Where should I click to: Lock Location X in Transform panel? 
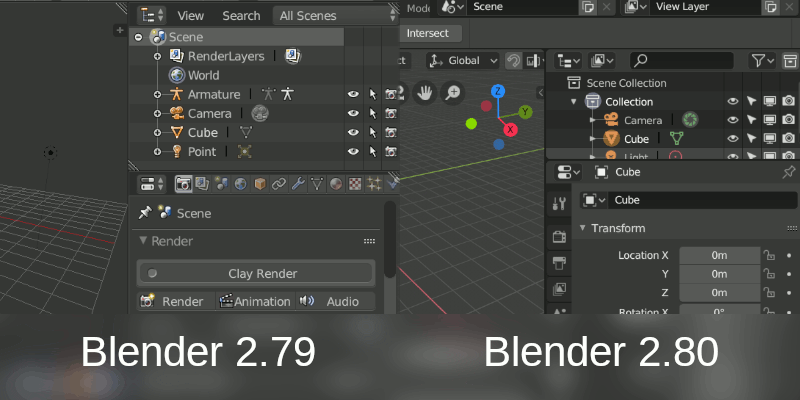769,255
